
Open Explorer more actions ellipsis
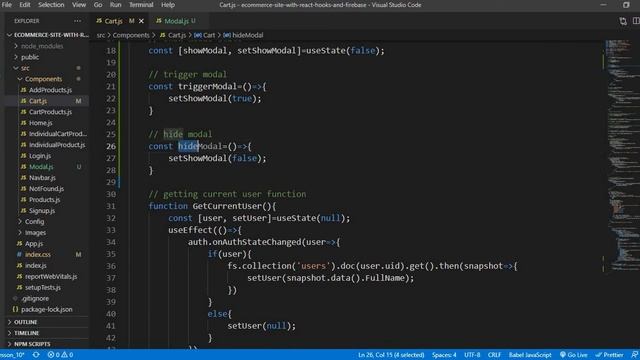(77, 21)
